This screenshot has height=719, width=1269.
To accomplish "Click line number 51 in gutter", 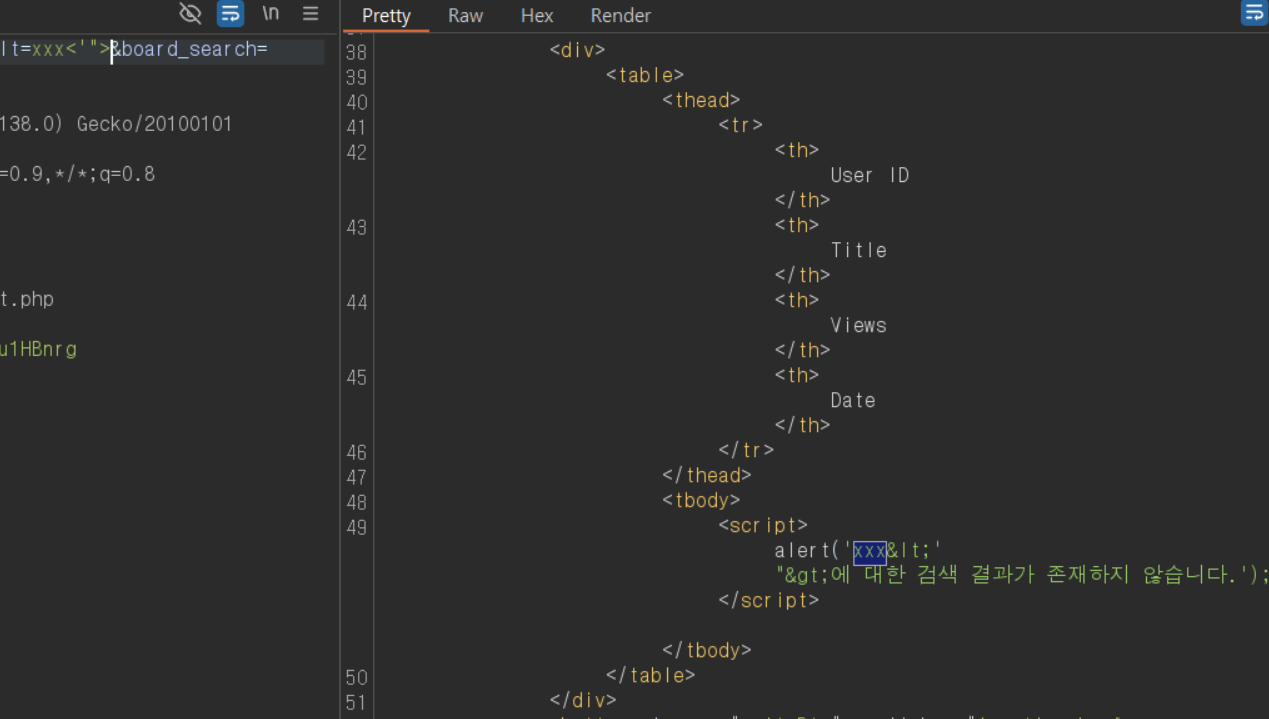I will pos(356,702).
